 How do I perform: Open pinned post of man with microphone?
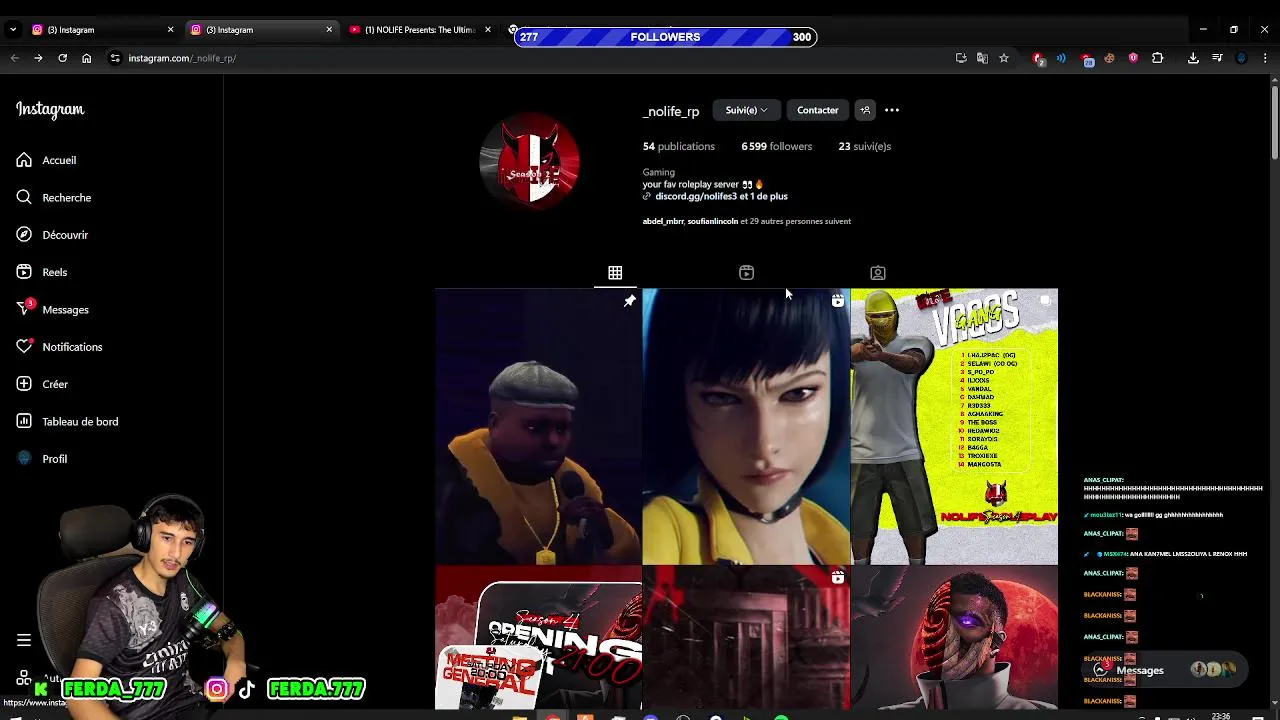tap(538, 427)
